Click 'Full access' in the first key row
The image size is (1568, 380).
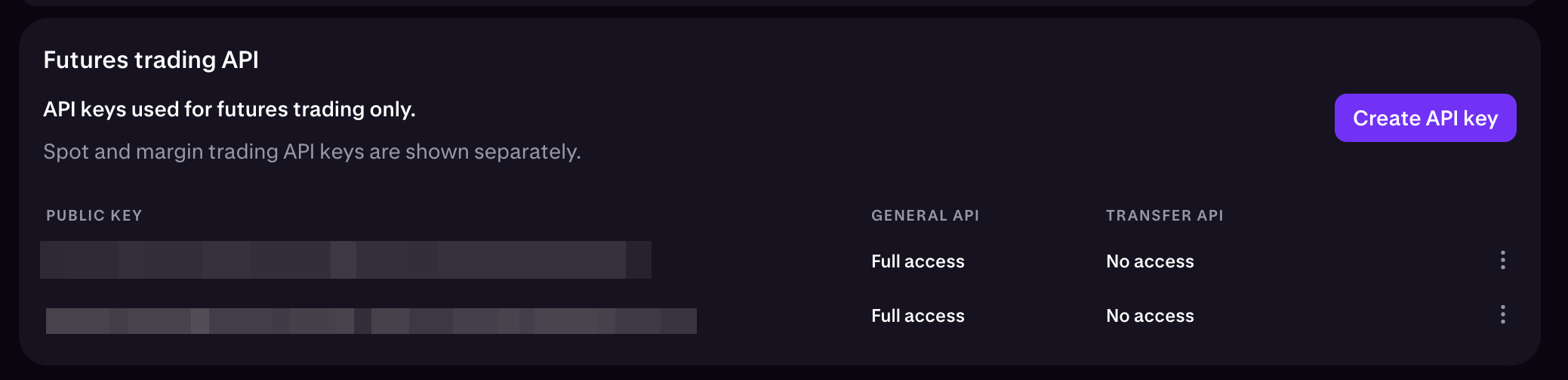pyautogui.click(x=917, y=261)
